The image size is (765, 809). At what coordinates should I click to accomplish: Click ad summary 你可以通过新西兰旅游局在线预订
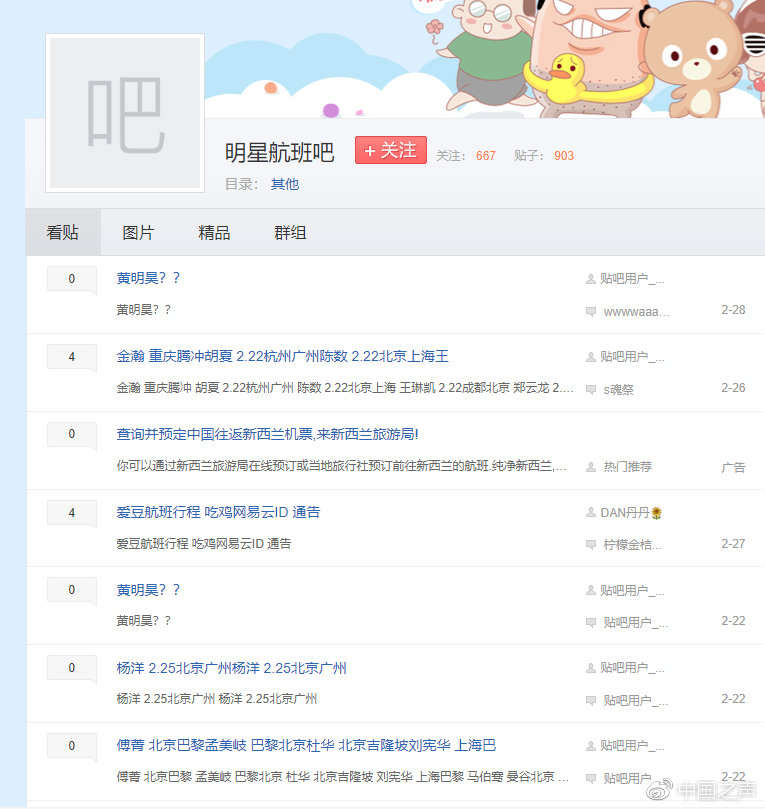[341, 466]
